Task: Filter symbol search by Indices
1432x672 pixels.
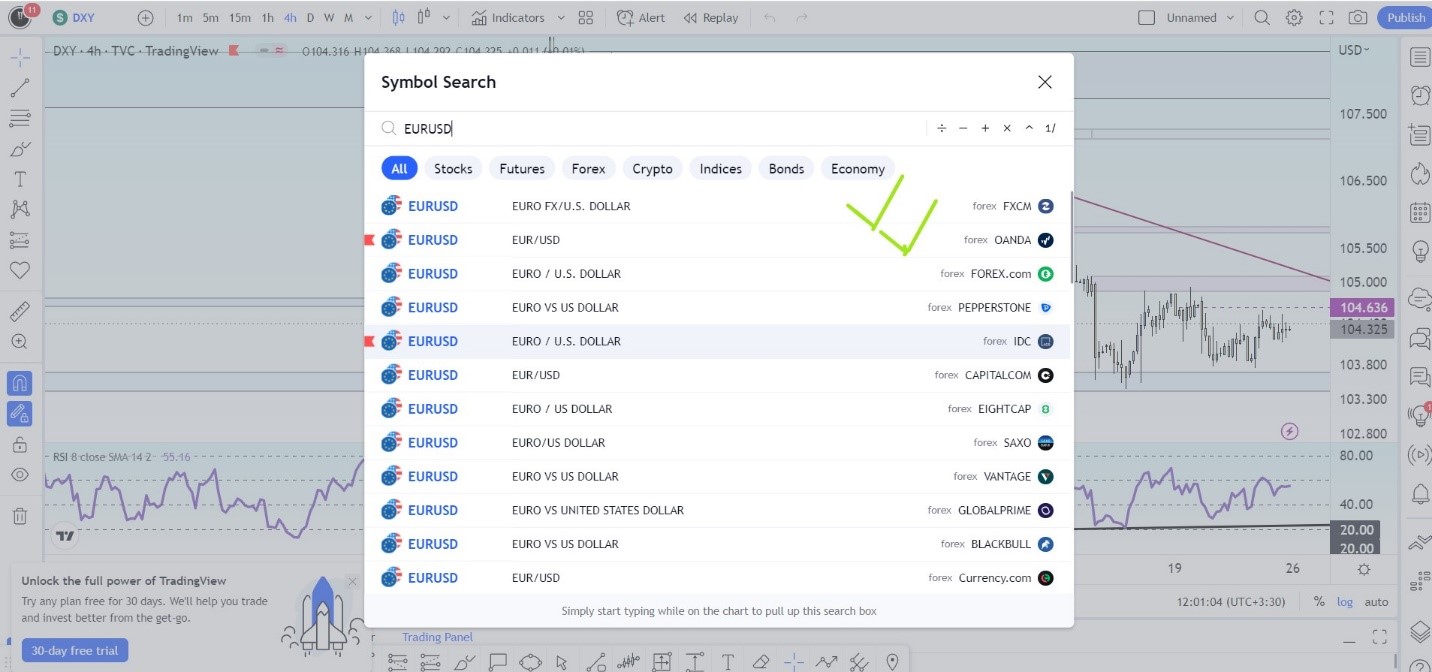Action: (720, 169)
